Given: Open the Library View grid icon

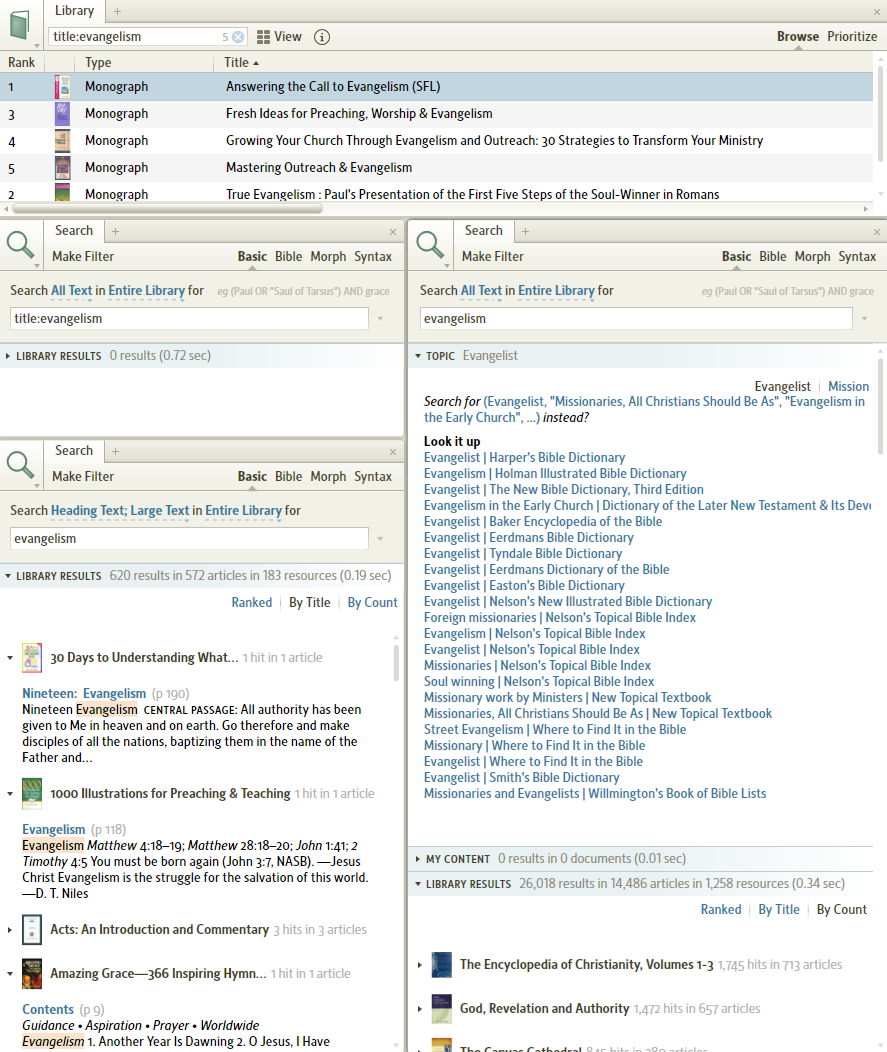Looking at the screenshot, I should click(264, 37).
